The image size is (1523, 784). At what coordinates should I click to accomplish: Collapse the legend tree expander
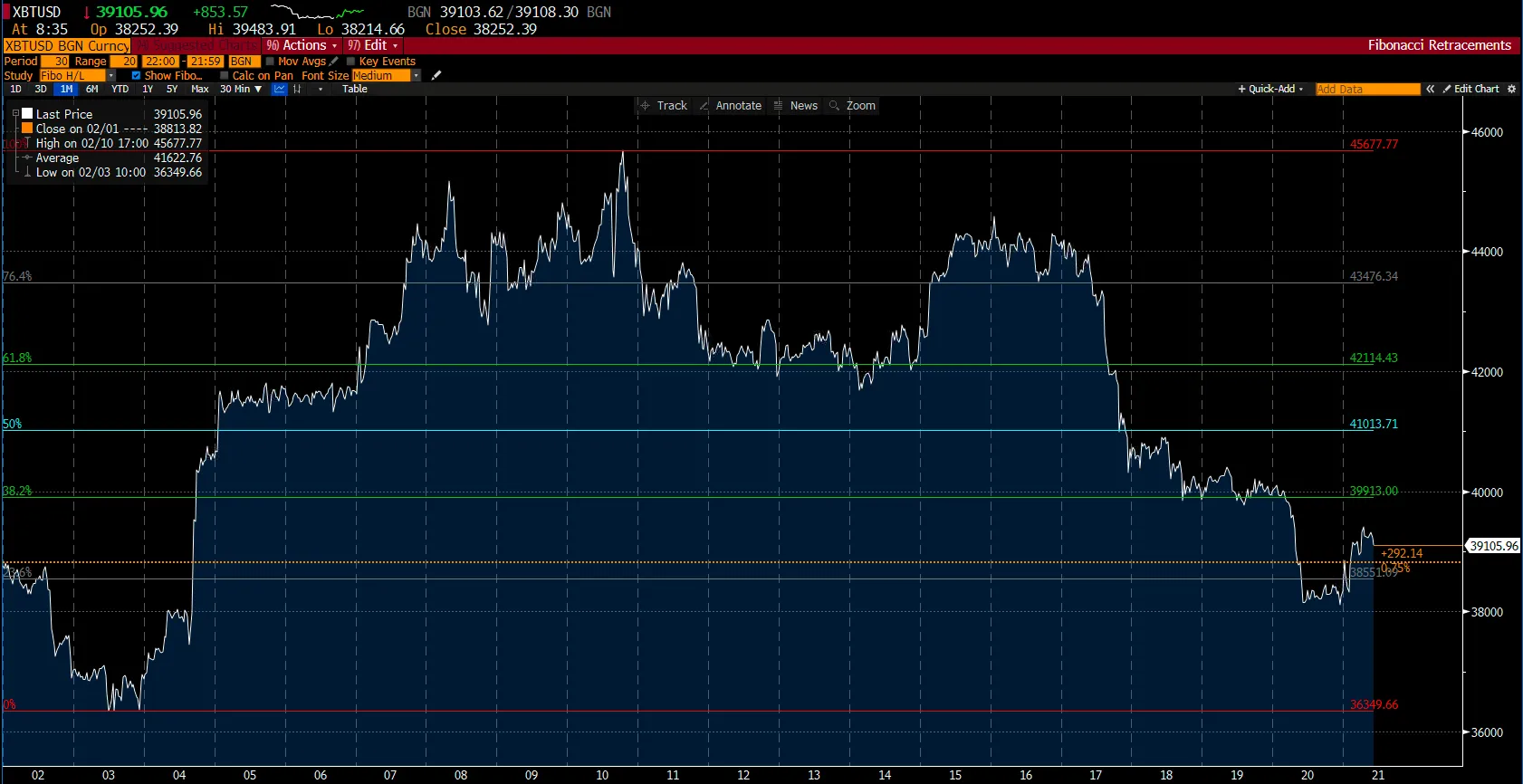[15, 114]
